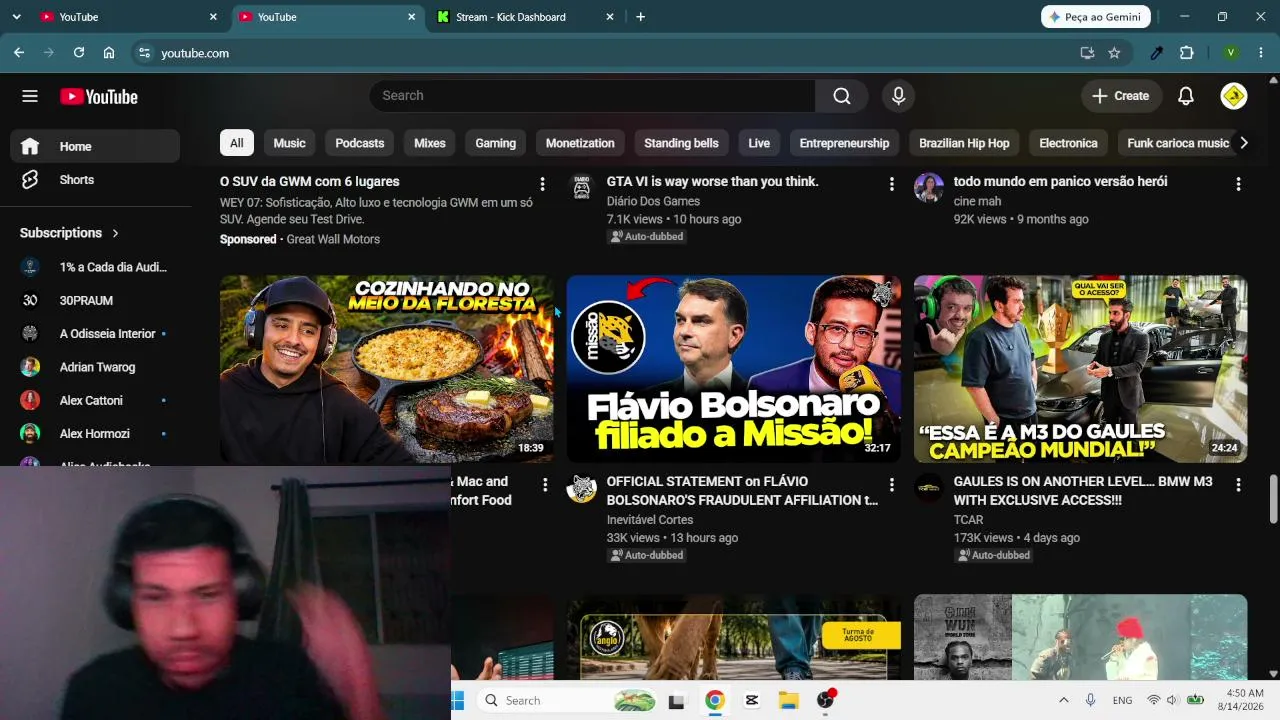Open the YouTube account avatar menu
The height and width of the screenshot is (720, 1280).
1233,96
